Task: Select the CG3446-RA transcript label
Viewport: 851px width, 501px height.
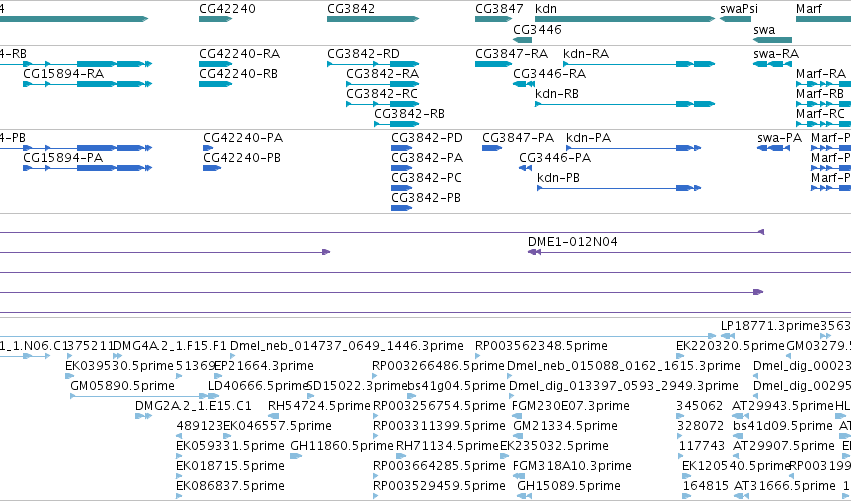Action: coord(550,73)
